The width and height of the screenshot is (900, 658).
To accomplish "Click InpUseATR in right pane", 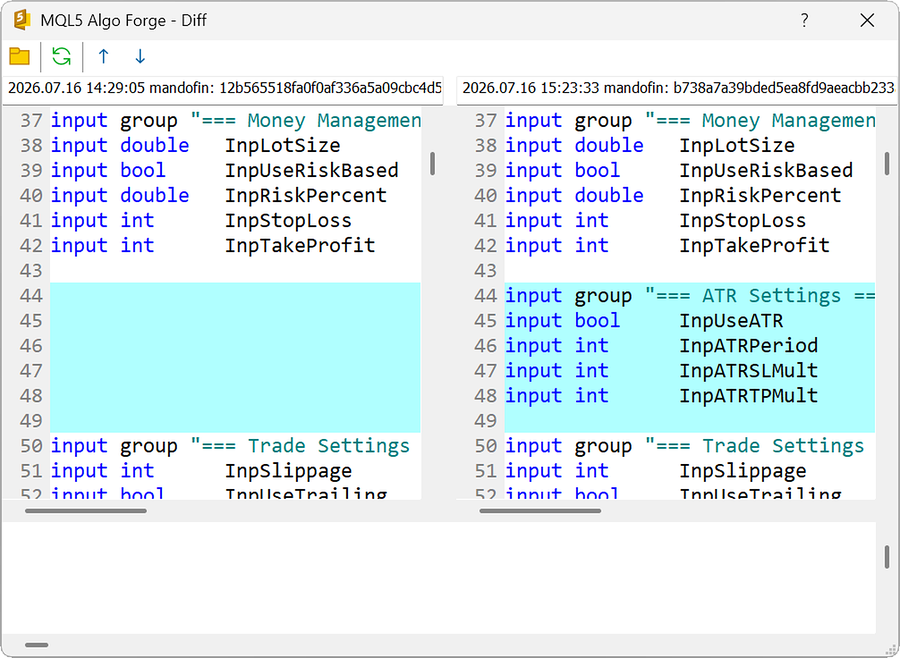I will pyautogui.click(x=731, y=321).
